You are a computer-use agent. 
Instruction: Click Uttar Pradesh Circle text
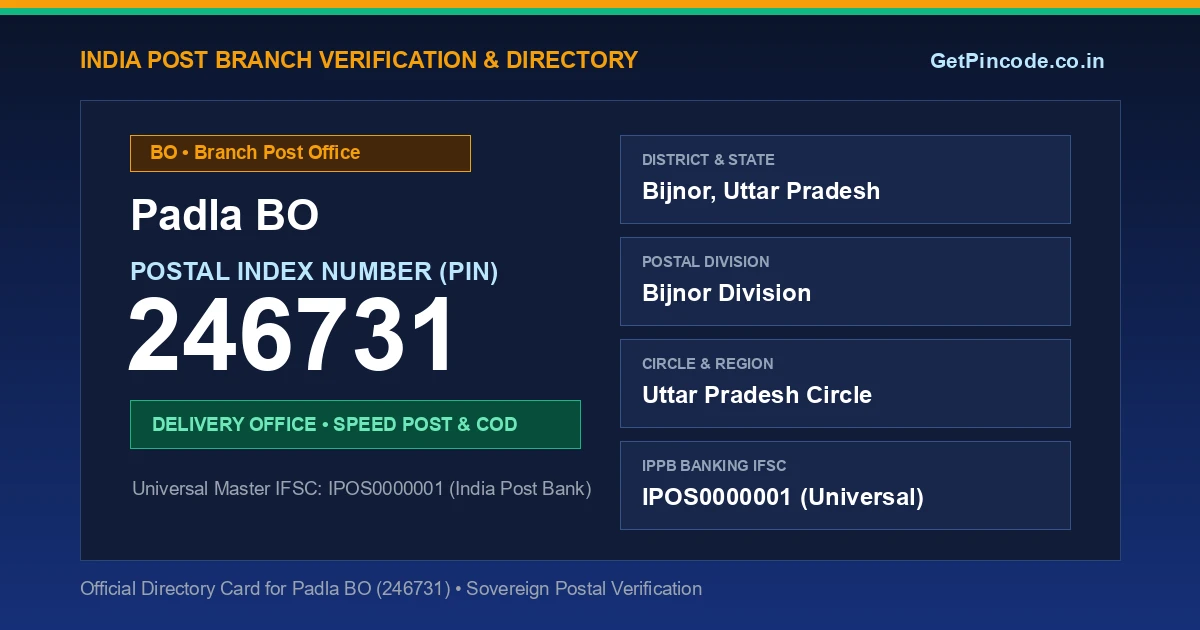(x=757, y=395)
